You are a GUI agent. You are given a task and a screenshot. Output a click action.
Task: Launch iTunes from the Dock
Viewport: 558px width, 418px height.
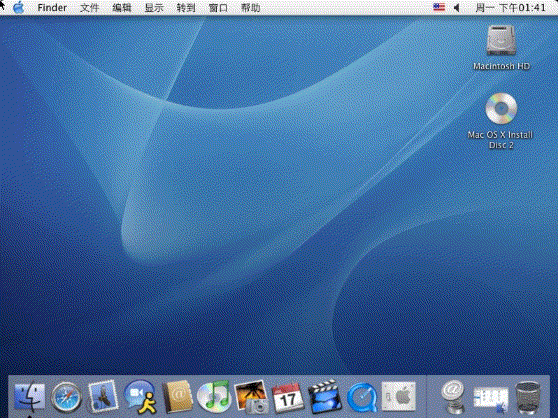tap(214, 397)
